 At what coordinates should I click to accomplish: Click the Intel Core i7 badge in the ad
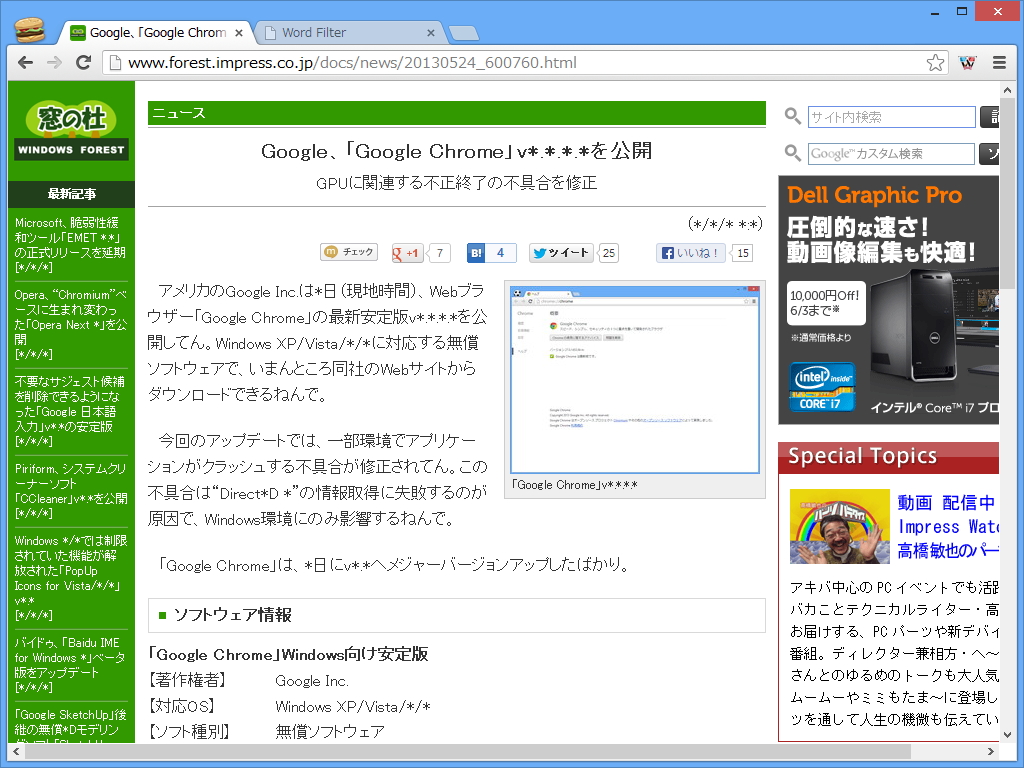[x=822, y=388]
